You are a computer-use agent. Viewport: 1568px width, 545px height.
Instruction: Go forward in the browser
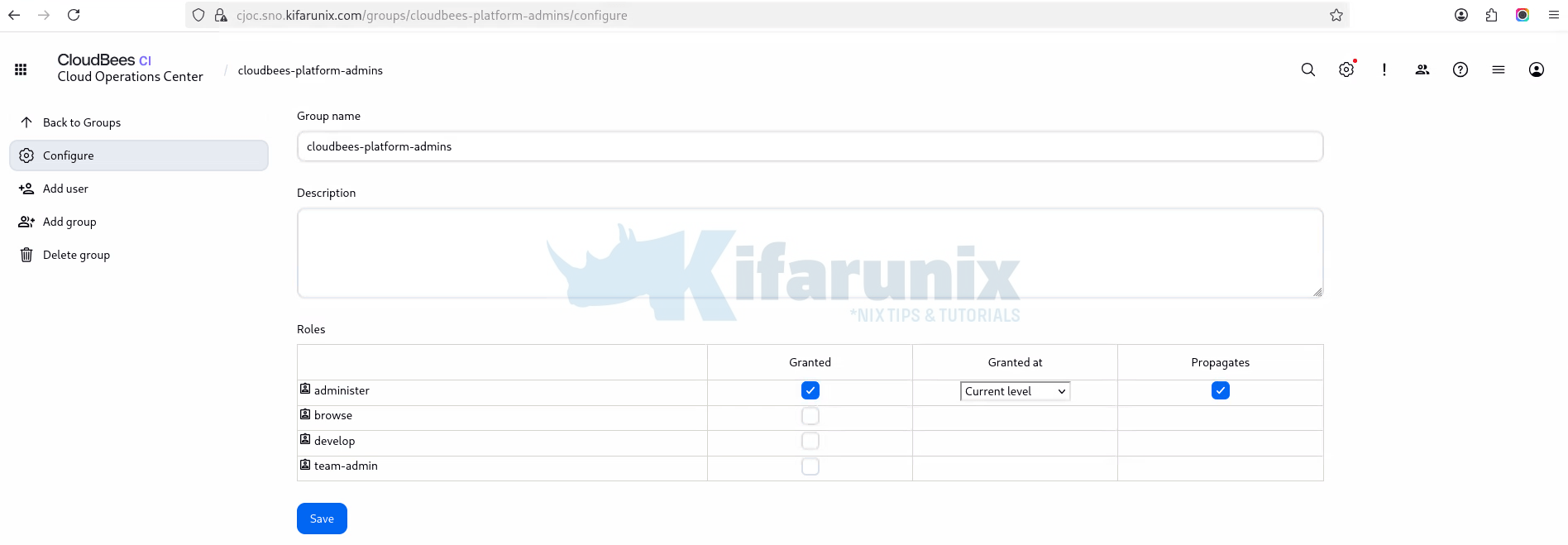tap(44, 15)
